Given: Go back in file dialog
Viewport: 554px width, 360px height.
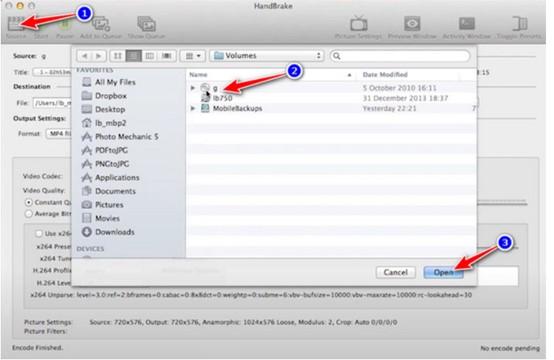Looking at the screenshot, I should click(x=84, y=56).
